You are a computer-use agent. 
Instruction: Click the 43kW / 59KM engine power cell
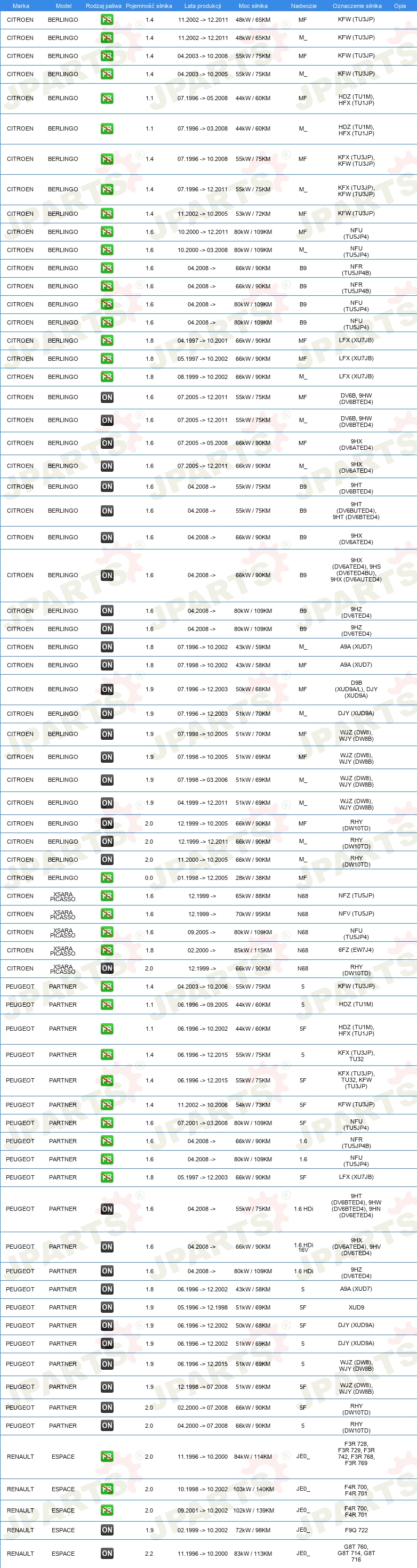pyautogui.click(x=253, y=648)
